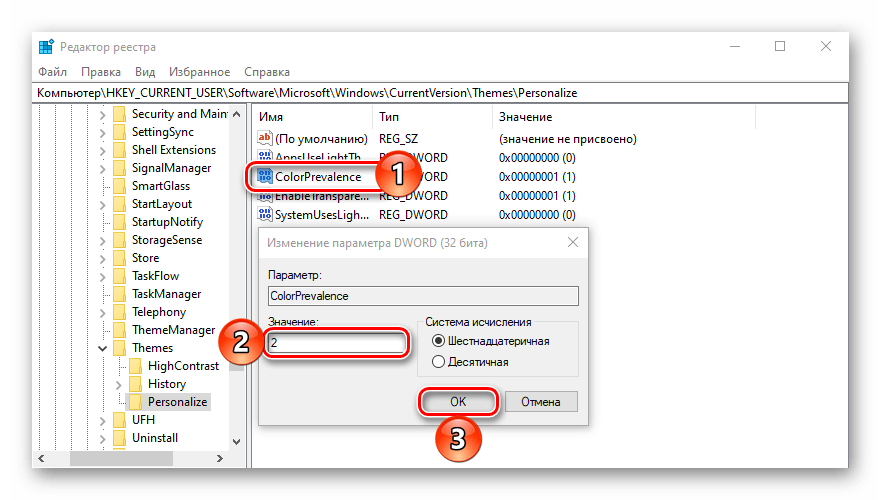Image resolution: width=881 pixels, height=500 pixels.
Task: Close the DWORD edit dialog
Action: coord(572,242)
